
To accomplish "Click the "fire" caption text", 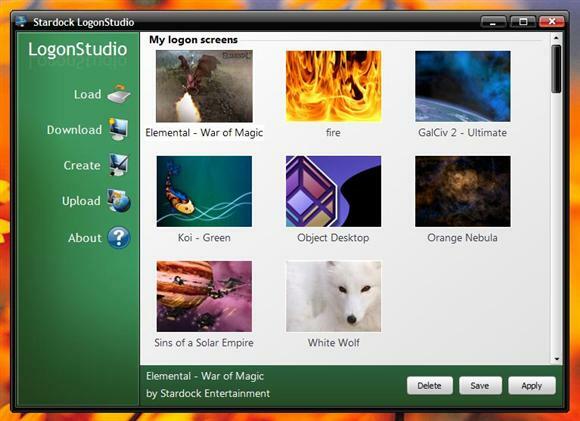I will pyautogui.click(x=333, y=132).
